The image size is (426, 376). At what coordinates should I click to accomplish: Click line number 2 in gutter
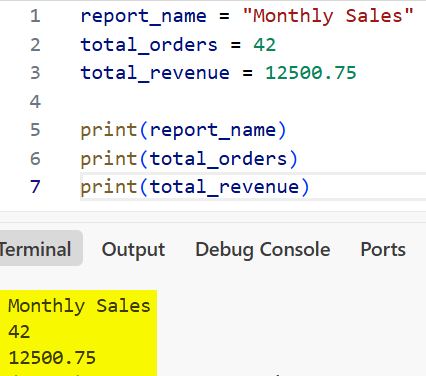(x=35, y=45)
